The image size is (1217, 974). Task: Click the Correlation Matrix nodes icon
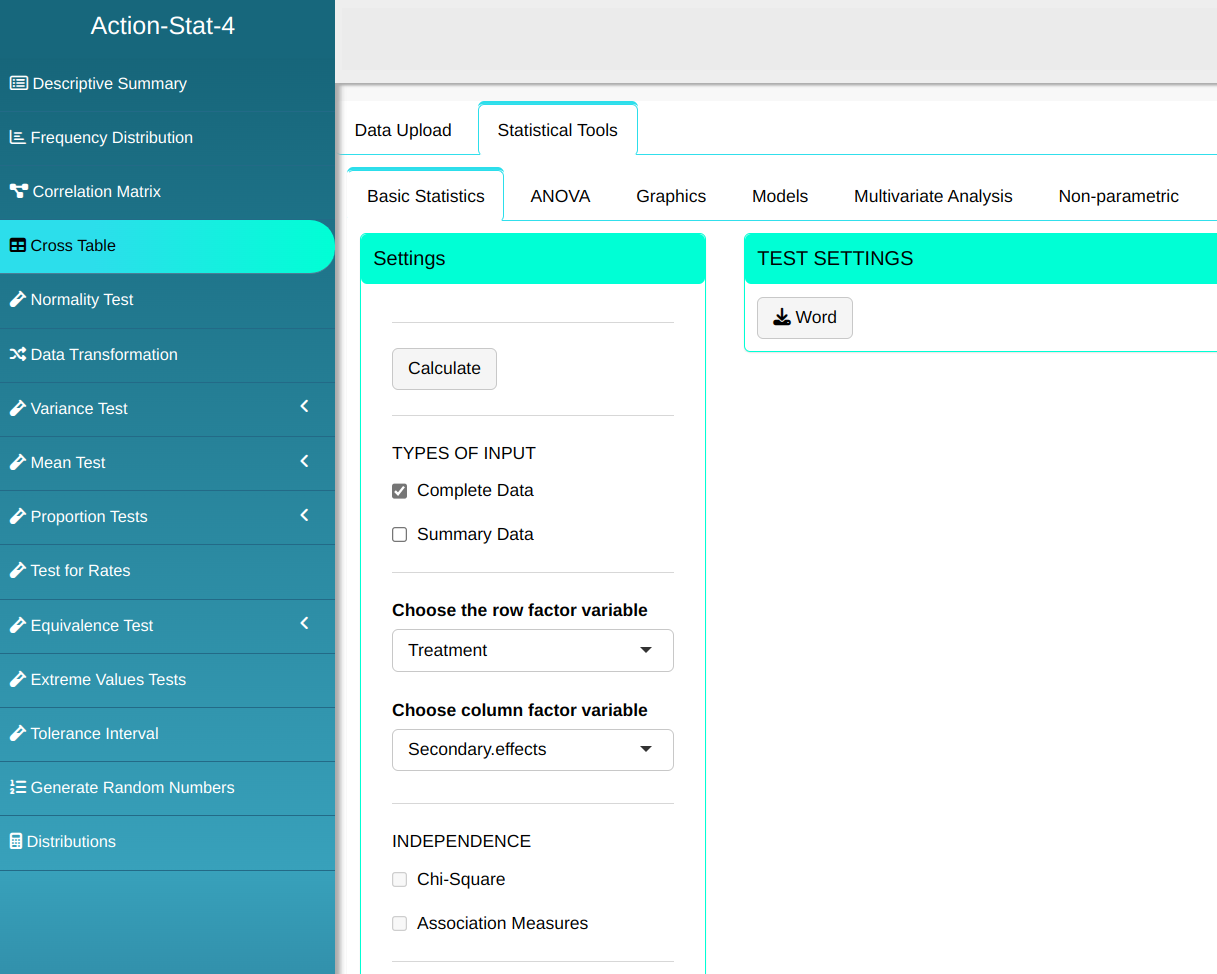pos(18,192)
